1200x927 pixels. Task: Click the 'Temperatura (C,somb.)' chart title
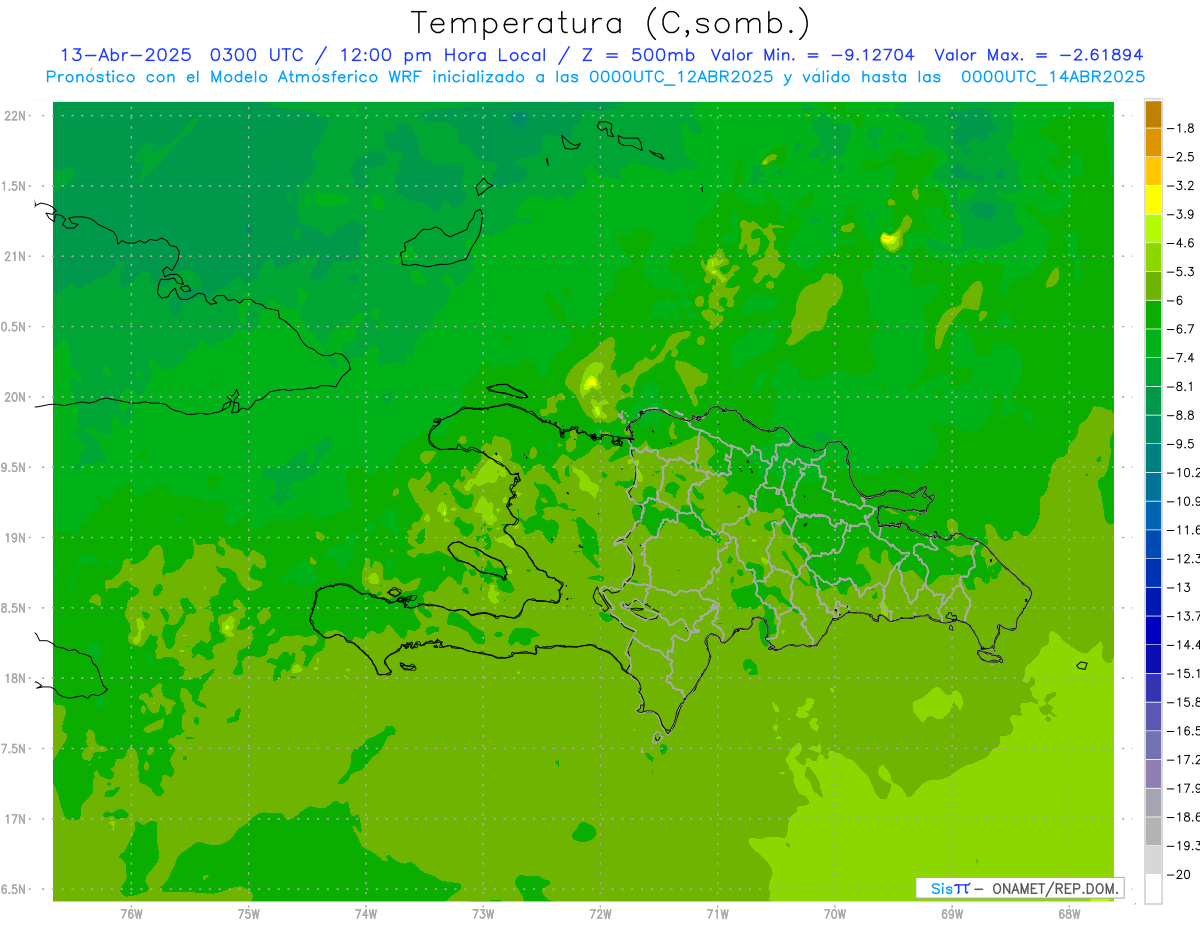[610, 24]
